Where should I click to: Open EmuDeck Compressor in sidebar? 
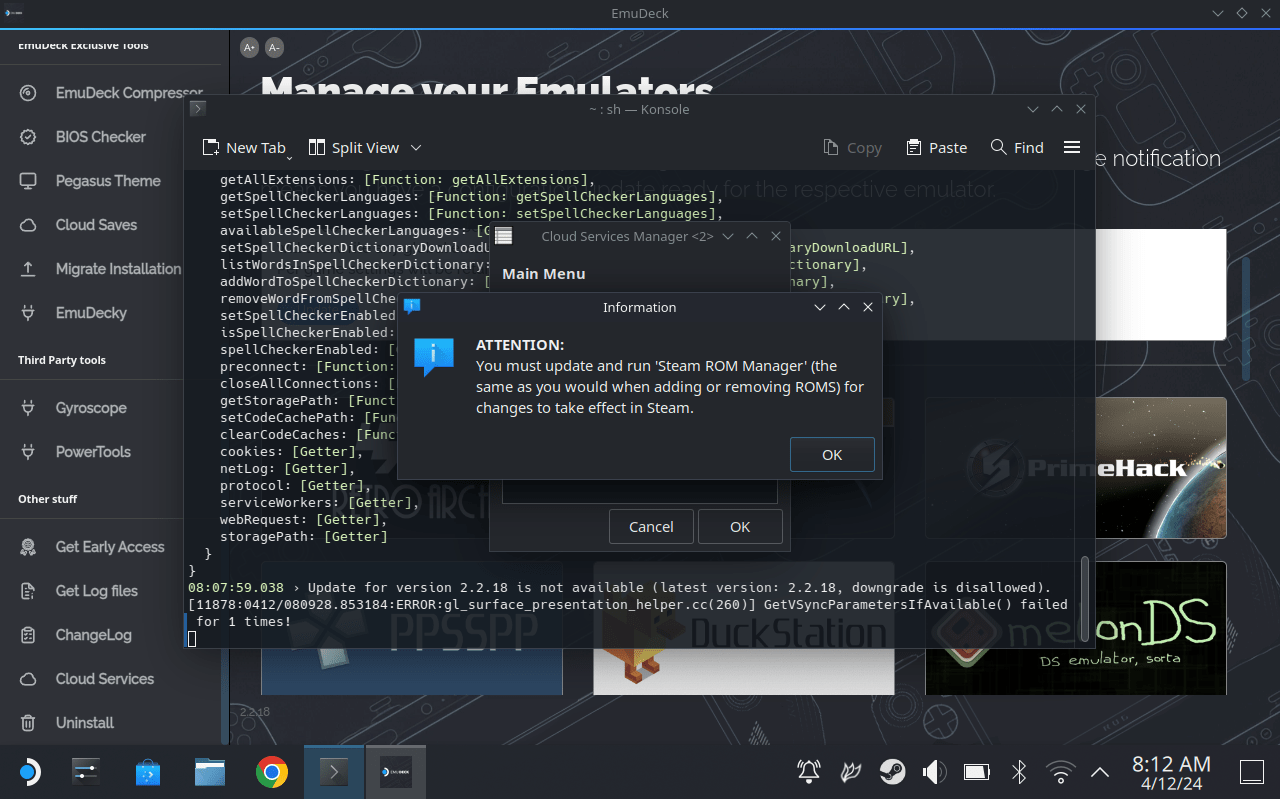115,93
